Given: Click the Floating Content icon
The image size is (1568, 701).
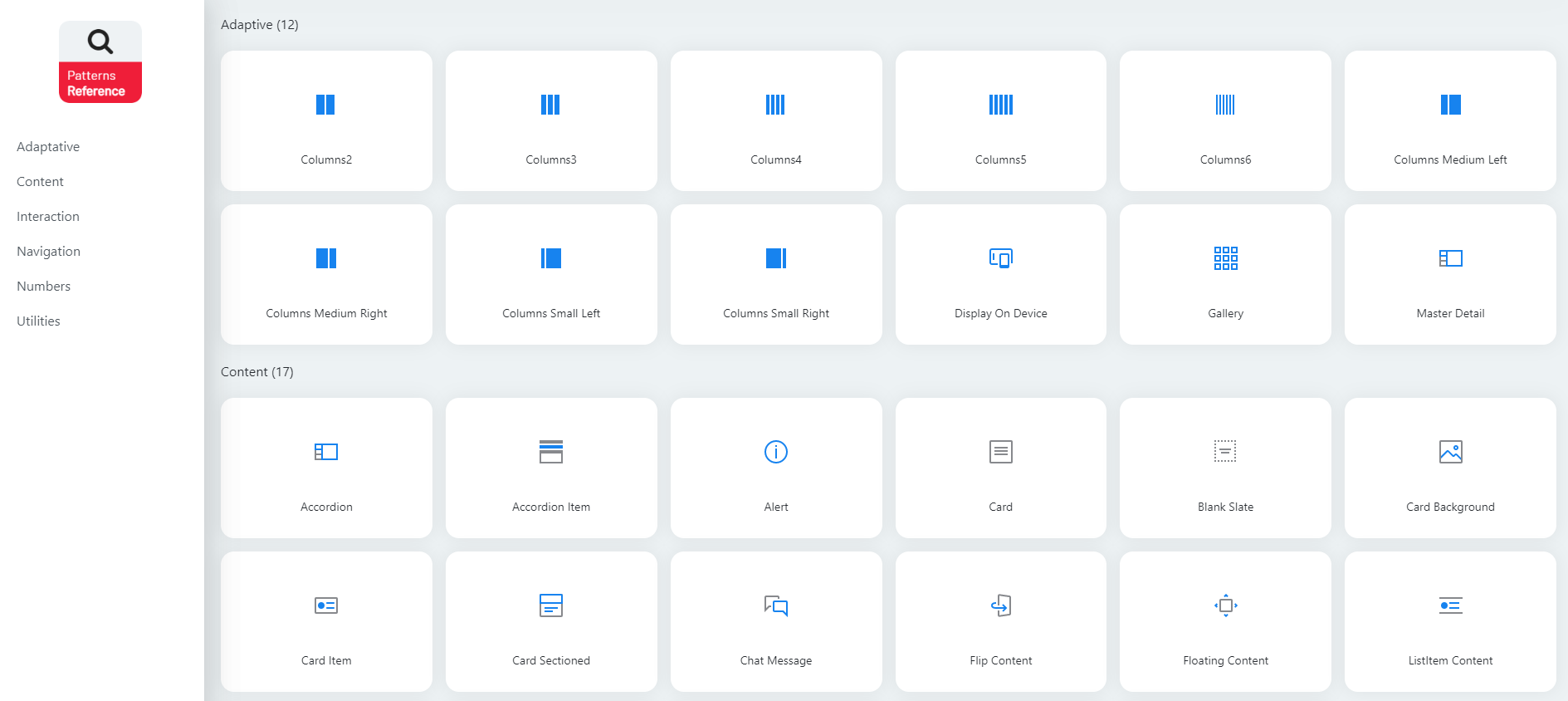Looking at the screenshot, I should [x=1226, y=605].
